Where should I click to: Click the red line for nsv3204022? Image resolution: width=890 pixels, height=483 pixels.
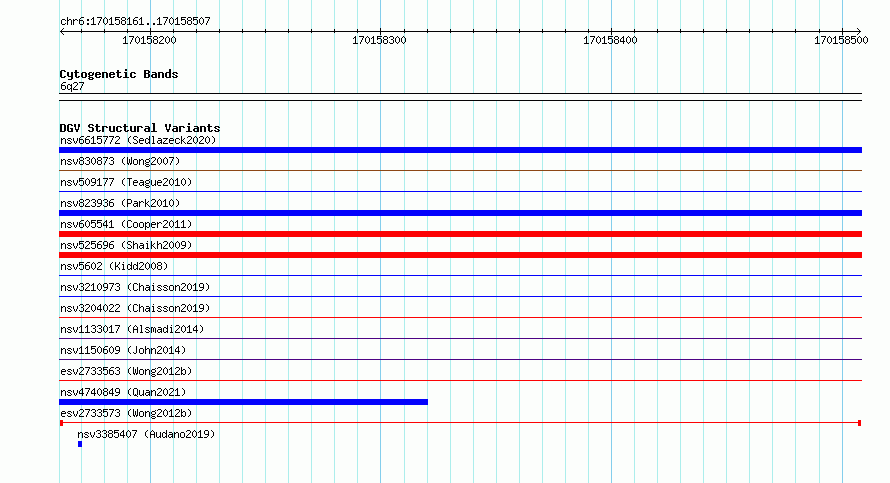(x=460, y=317)
